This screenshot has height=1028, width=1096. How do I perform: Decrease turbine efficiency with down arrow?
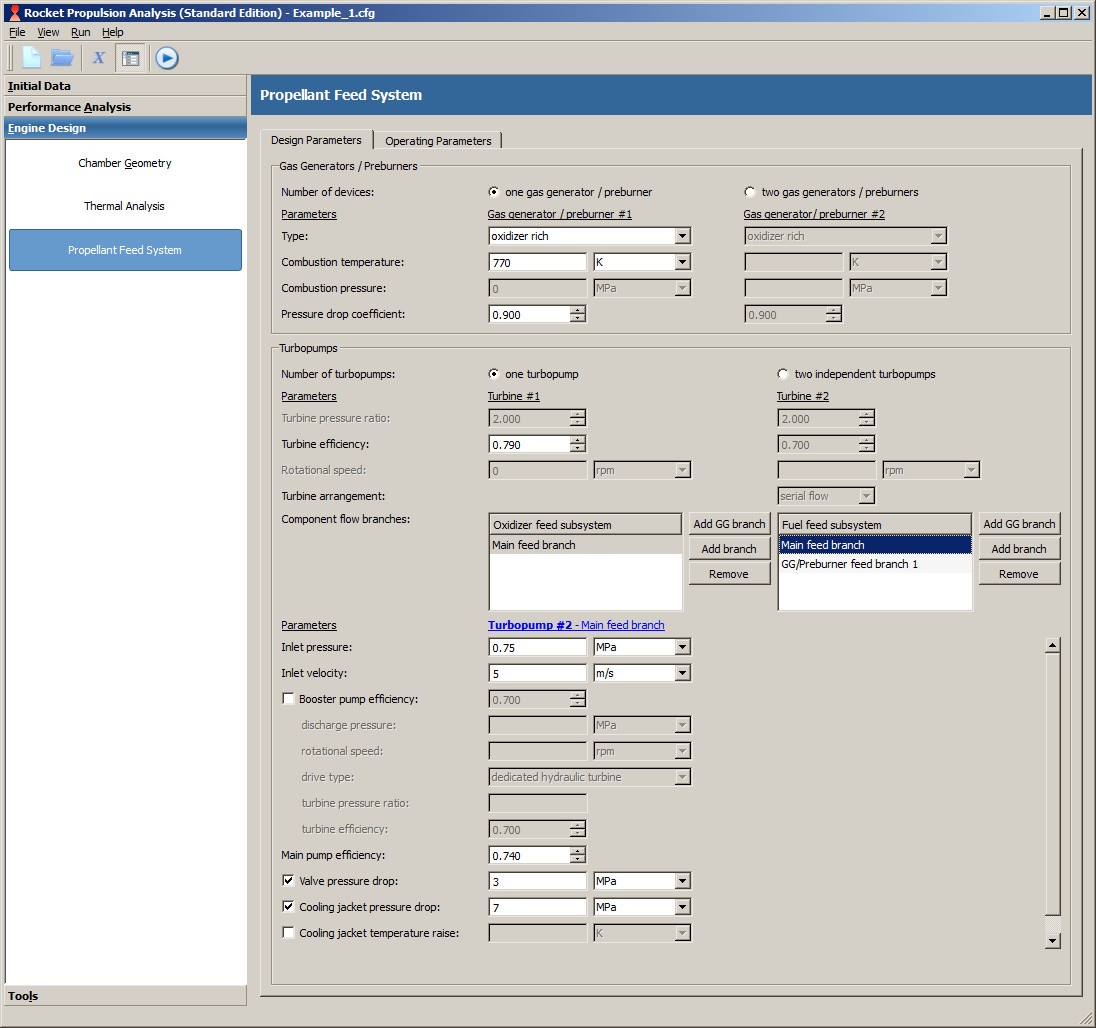(x=577, y=448)
